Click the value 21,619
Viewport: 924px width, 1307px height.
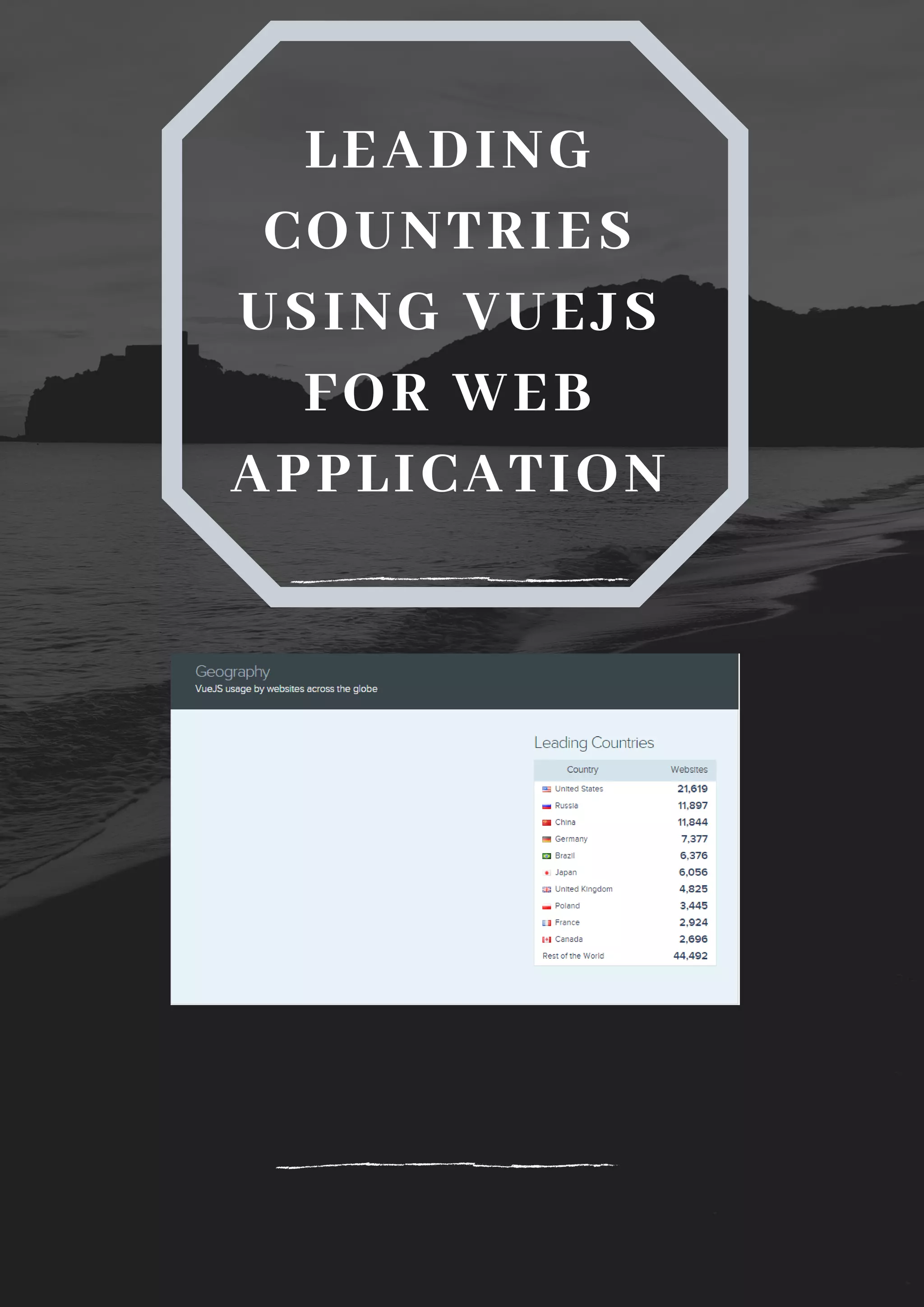692,789
